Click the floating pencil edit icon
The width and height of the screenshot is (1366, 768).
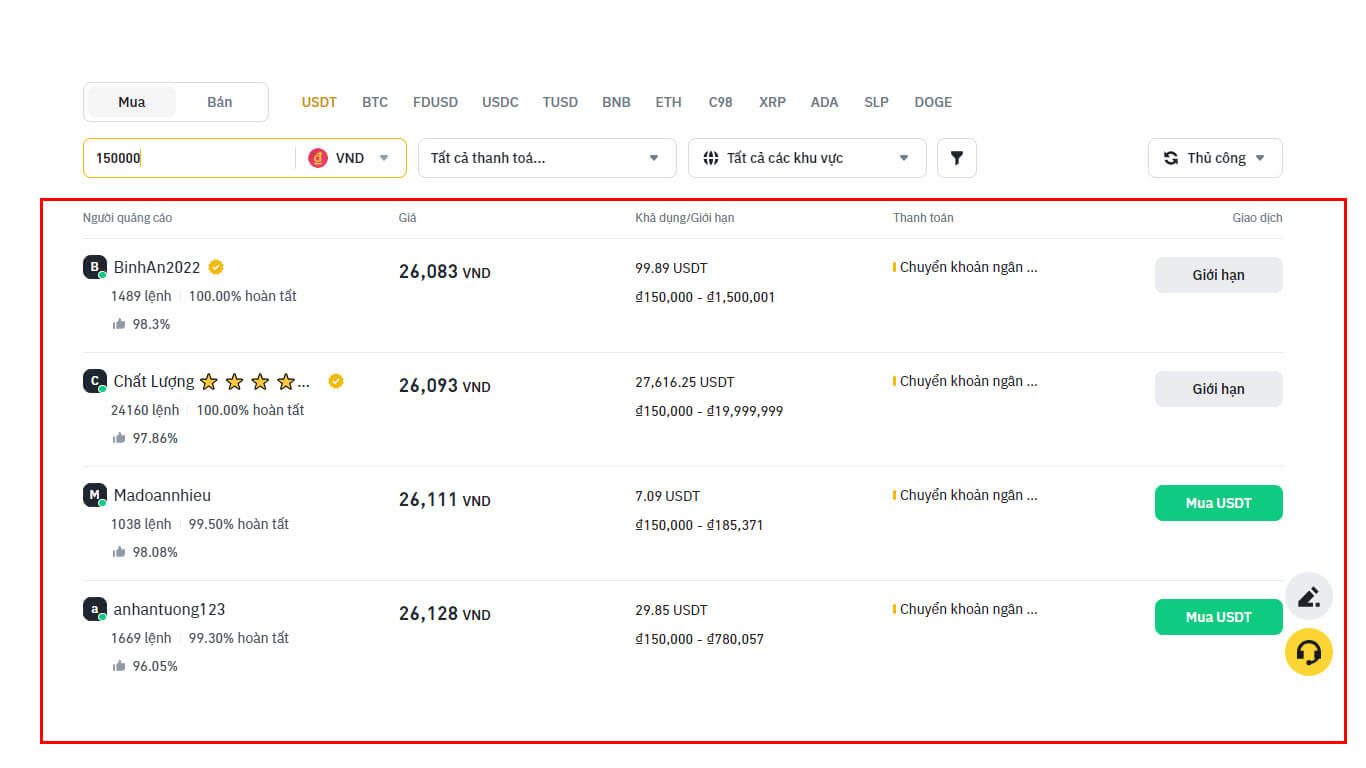click(1309, 595)
